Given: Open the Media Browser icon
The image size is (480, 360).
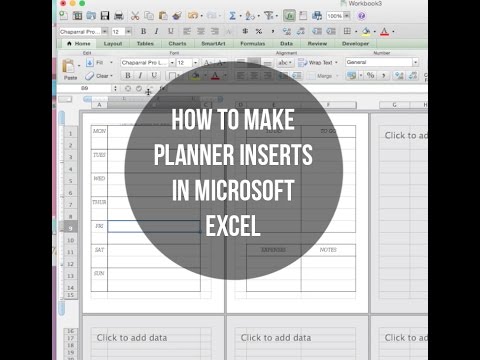Looking at the screenshot, I should [x=317, y=15].
